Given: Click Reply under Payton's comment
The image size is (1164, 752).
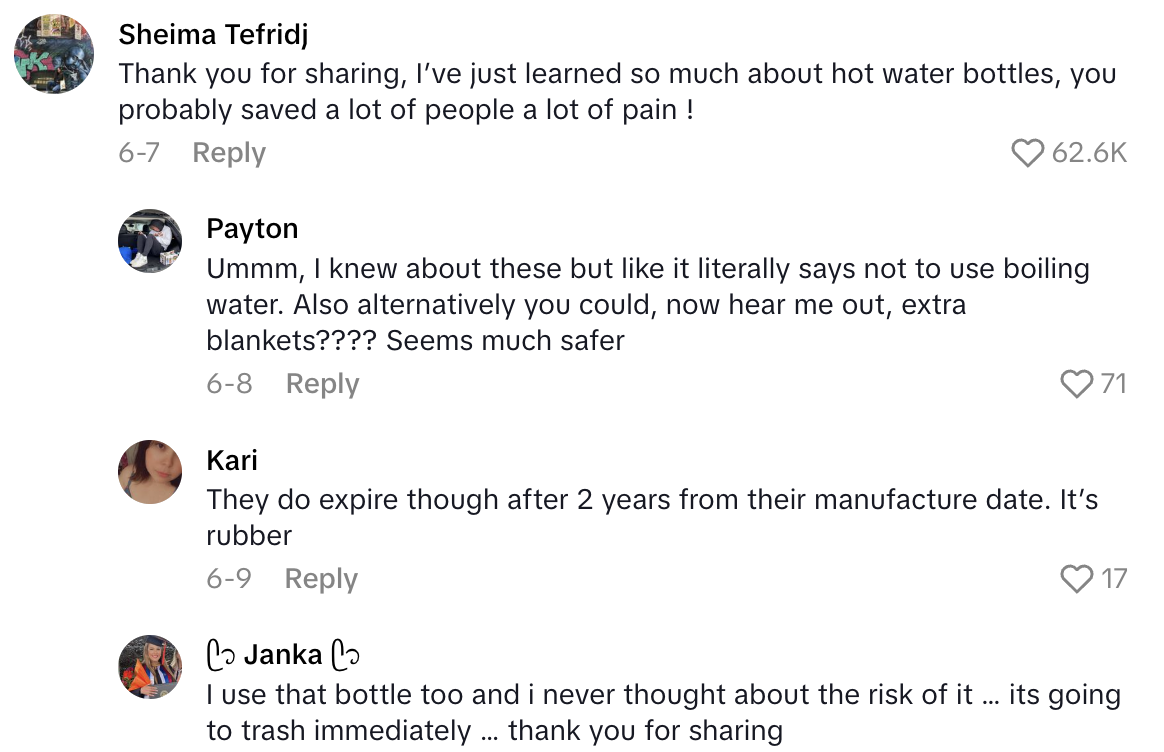Looking at the screenshot, I should 322,383.
